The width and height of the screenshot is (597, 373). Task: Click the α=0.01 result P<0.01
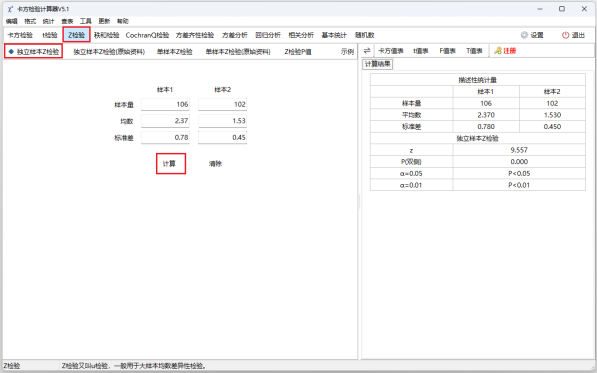coord(519,185)
